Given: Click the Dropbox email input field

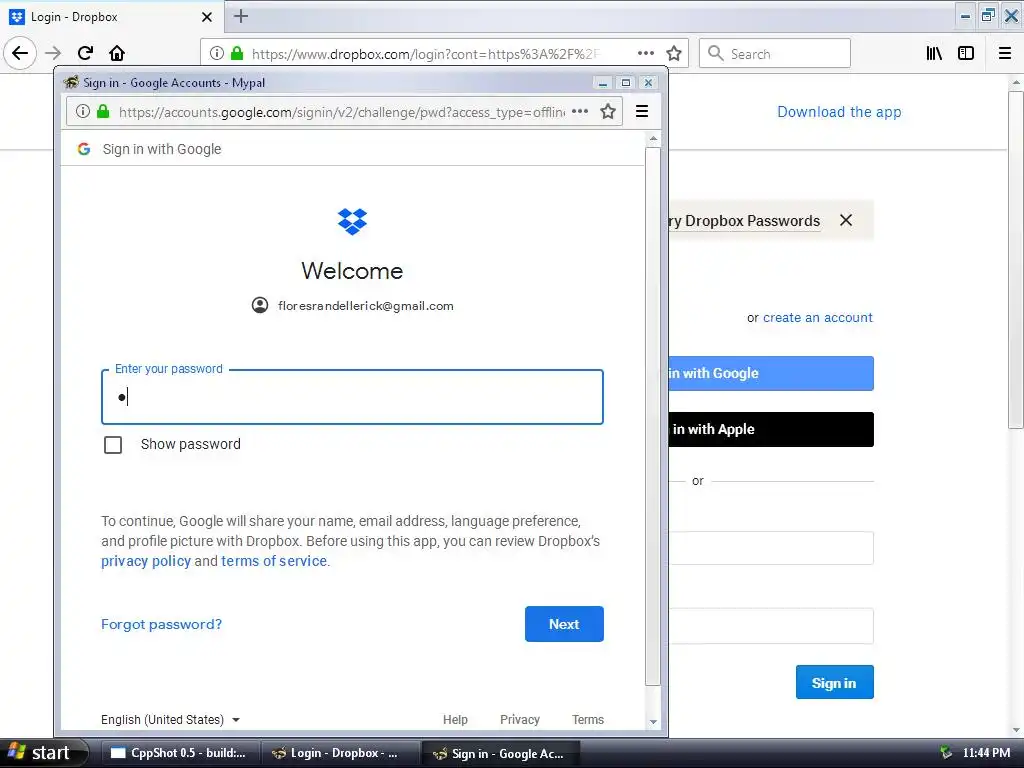Looking at the screenshot, I should click(771, 548).
